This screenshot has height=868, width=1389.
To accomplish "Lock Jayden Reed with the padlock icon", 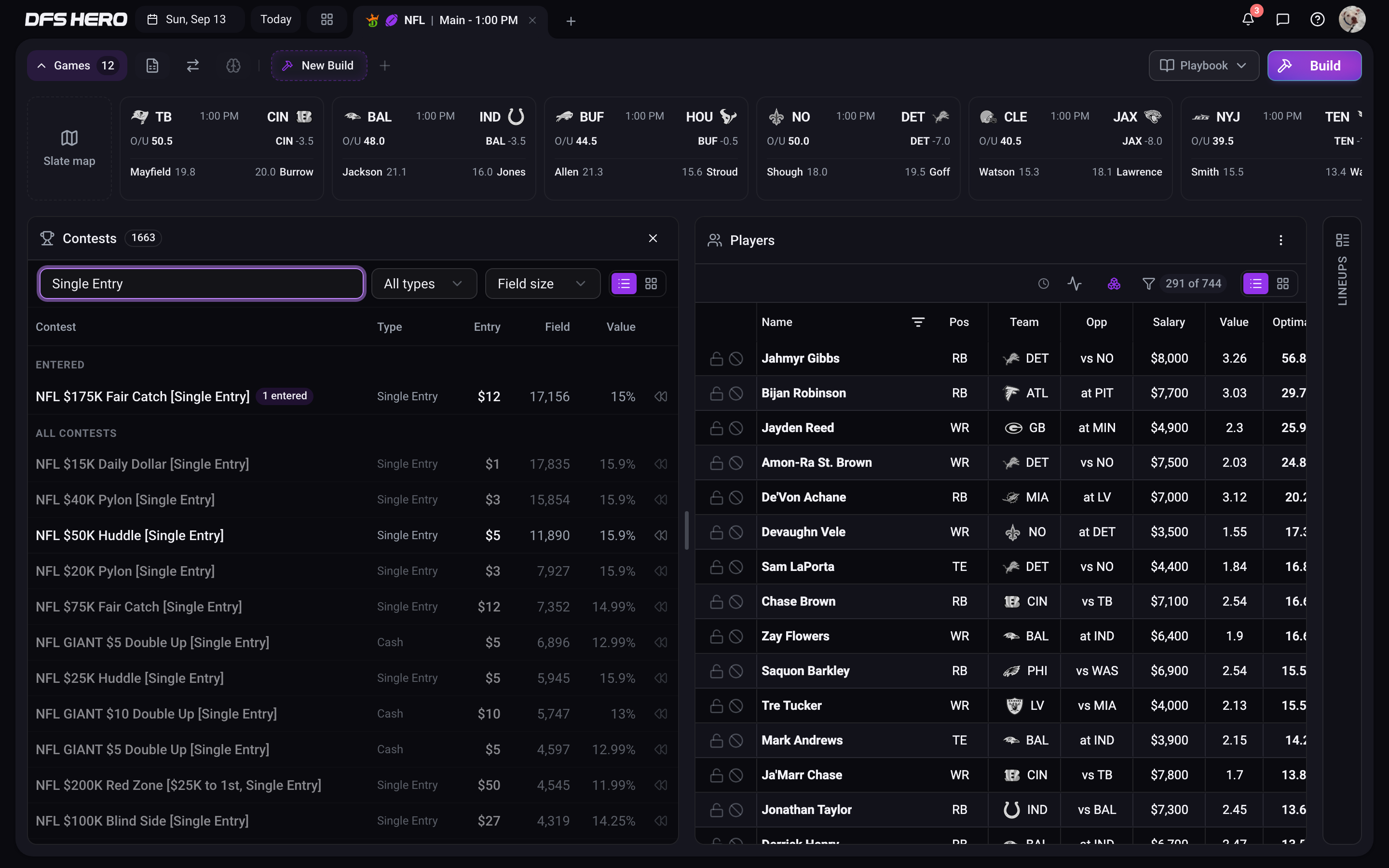I will (x=716, y=428).
